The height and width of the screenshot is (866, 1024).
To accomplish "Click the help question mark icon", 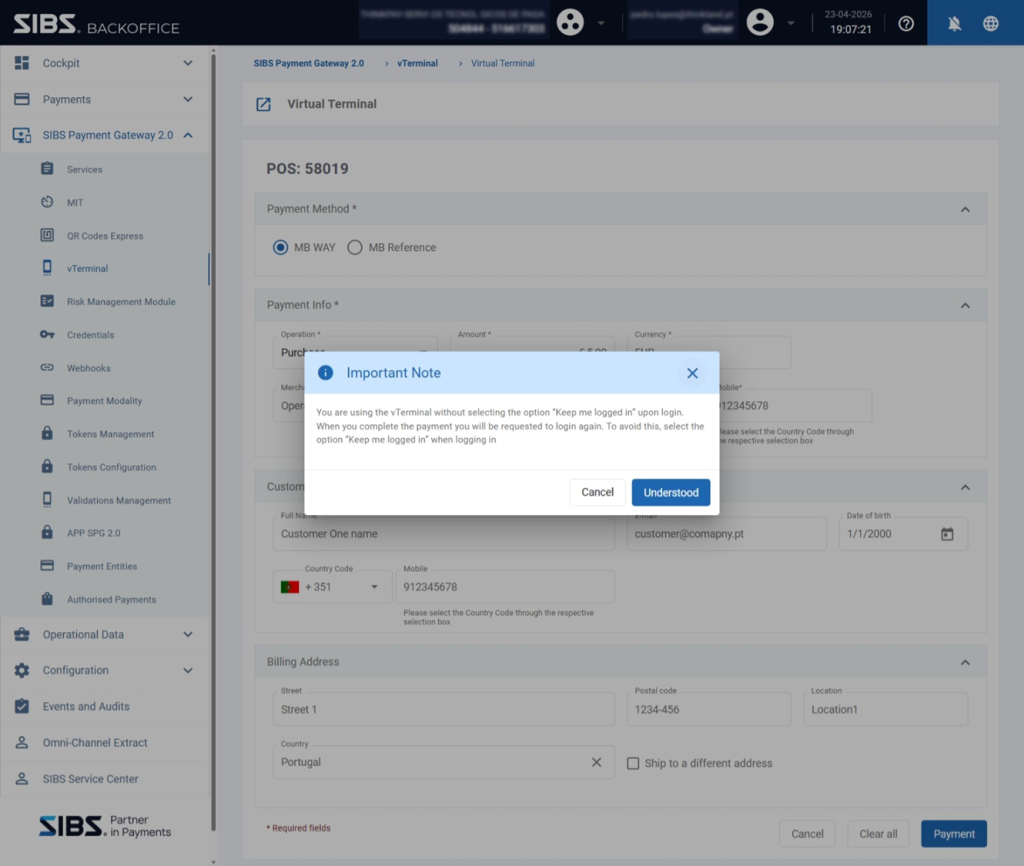I will (906, 24).
